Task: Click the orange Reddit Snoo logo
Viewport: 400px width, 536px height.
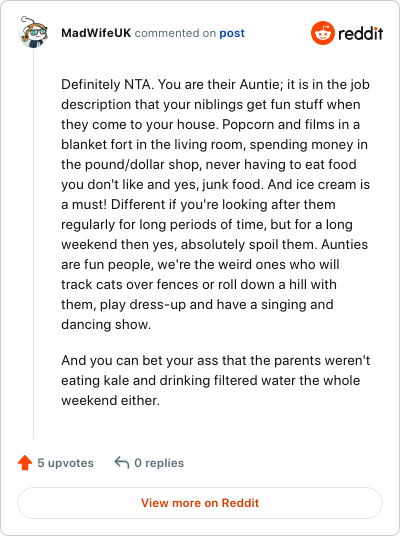Action: (323, 33)
